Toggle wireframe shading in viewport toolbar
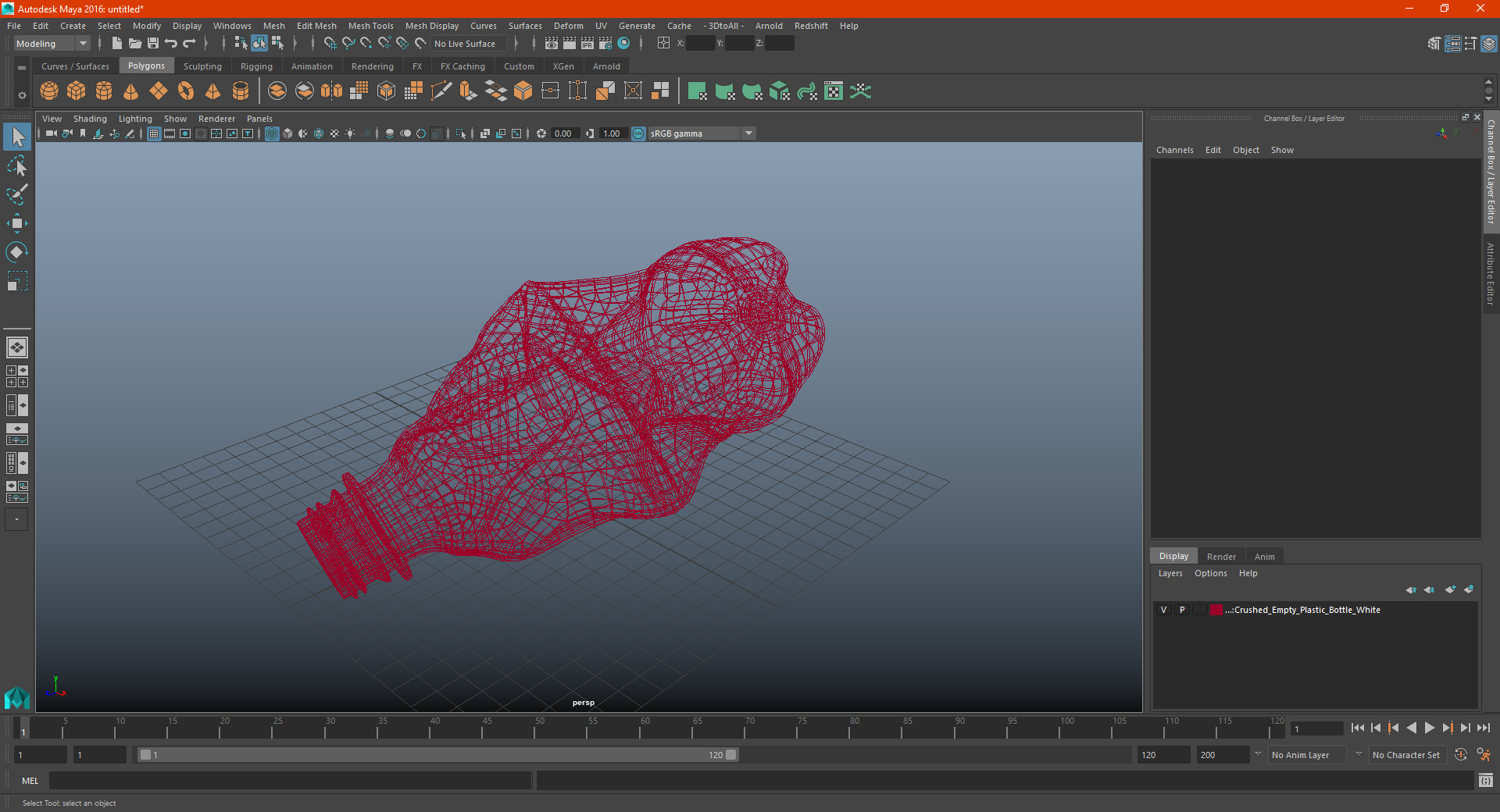 (272, 134)
